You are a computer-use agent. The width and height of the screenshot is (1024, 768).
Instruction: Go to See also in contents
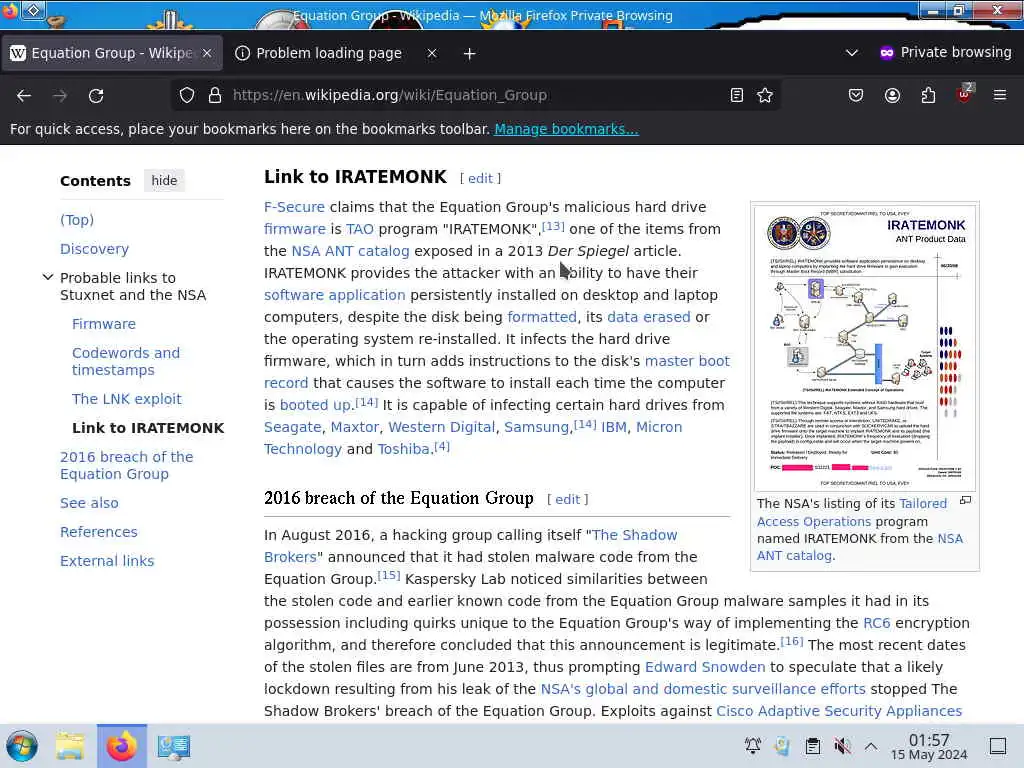coord(89,503)
